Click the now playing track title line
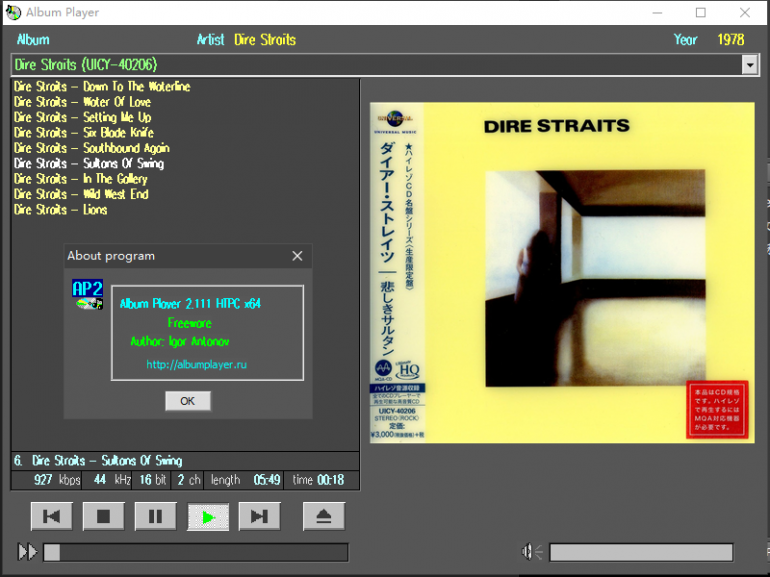This screenshot has width=770, height=577. point(185,461)
